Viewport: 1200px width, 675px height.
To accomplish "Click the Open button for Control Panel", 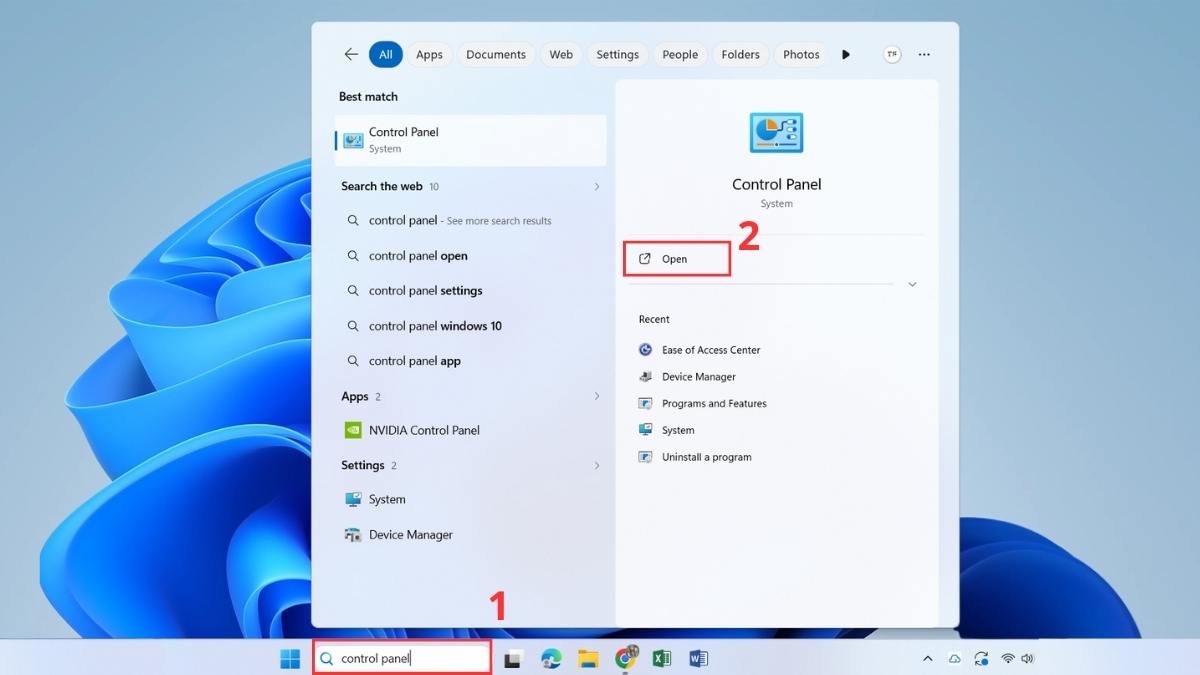I will [x=676, y=258].
